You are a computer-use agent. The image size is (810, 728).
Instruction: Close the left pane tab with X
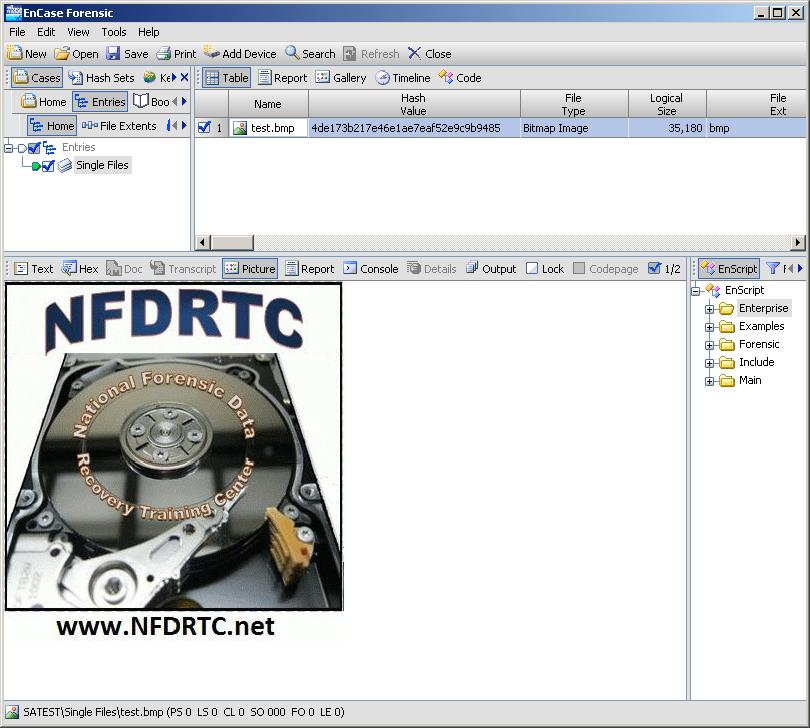pyautogui.click(x=184, y=78)
